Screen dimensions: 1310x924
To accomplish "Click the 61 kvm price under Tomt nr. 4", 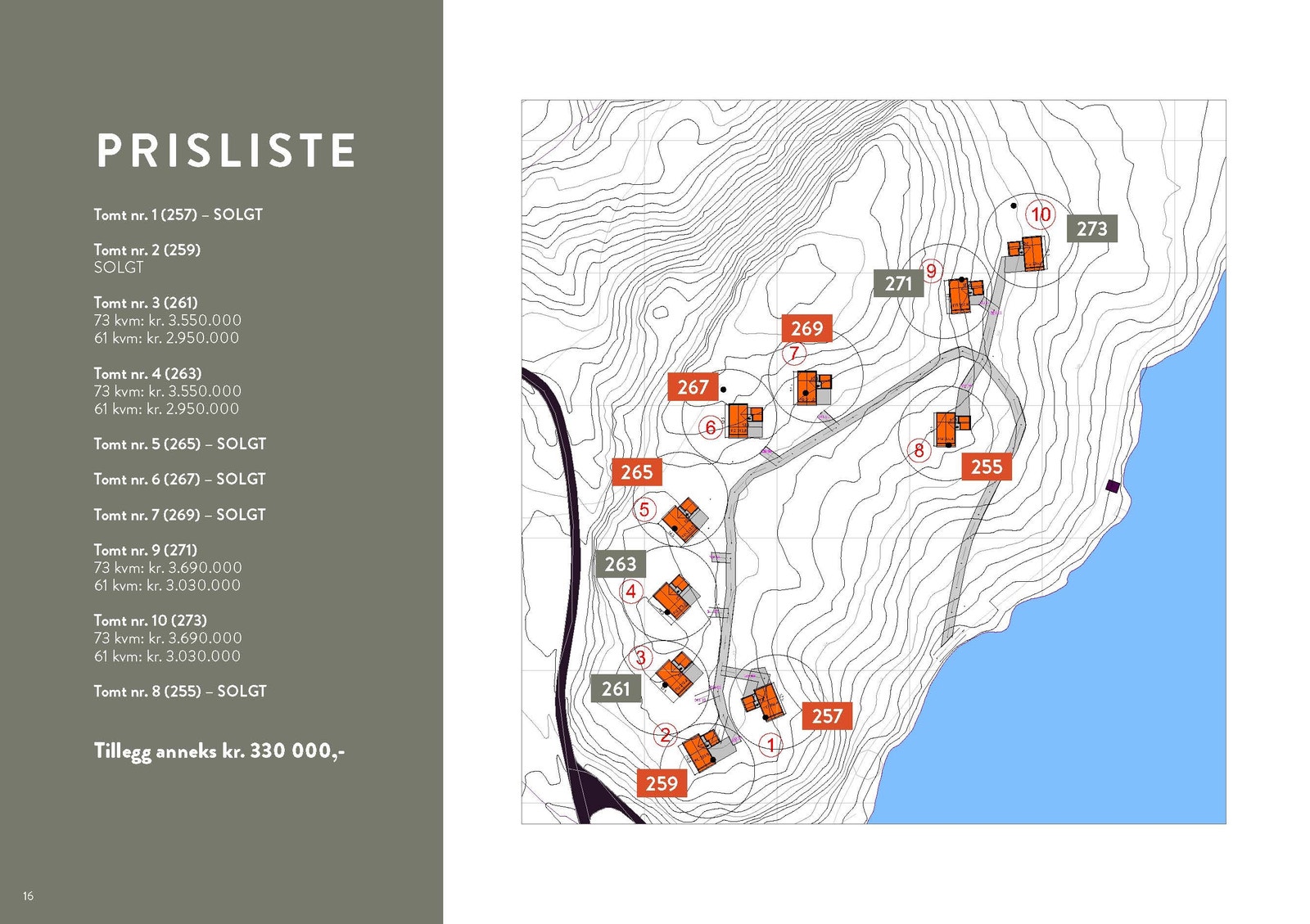I will click(x=166, y=409).
